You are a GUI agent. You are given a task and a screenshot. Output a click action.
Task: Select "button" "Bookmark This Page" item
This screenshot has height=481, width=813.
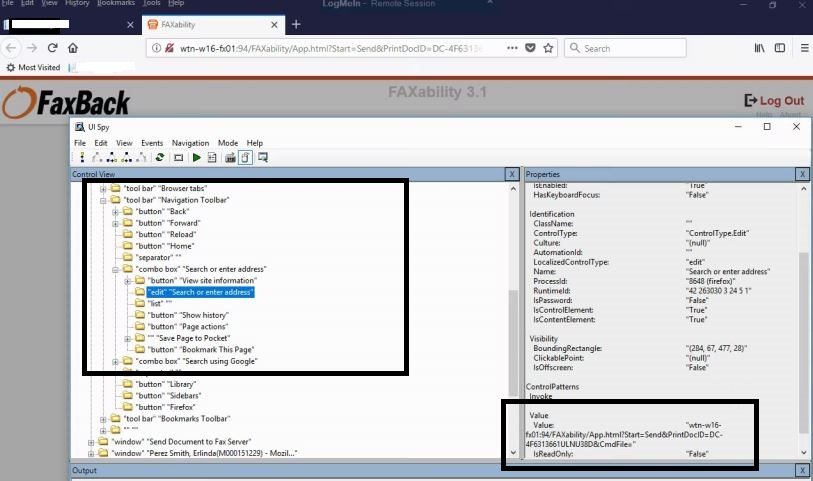(x=201, y=349)
